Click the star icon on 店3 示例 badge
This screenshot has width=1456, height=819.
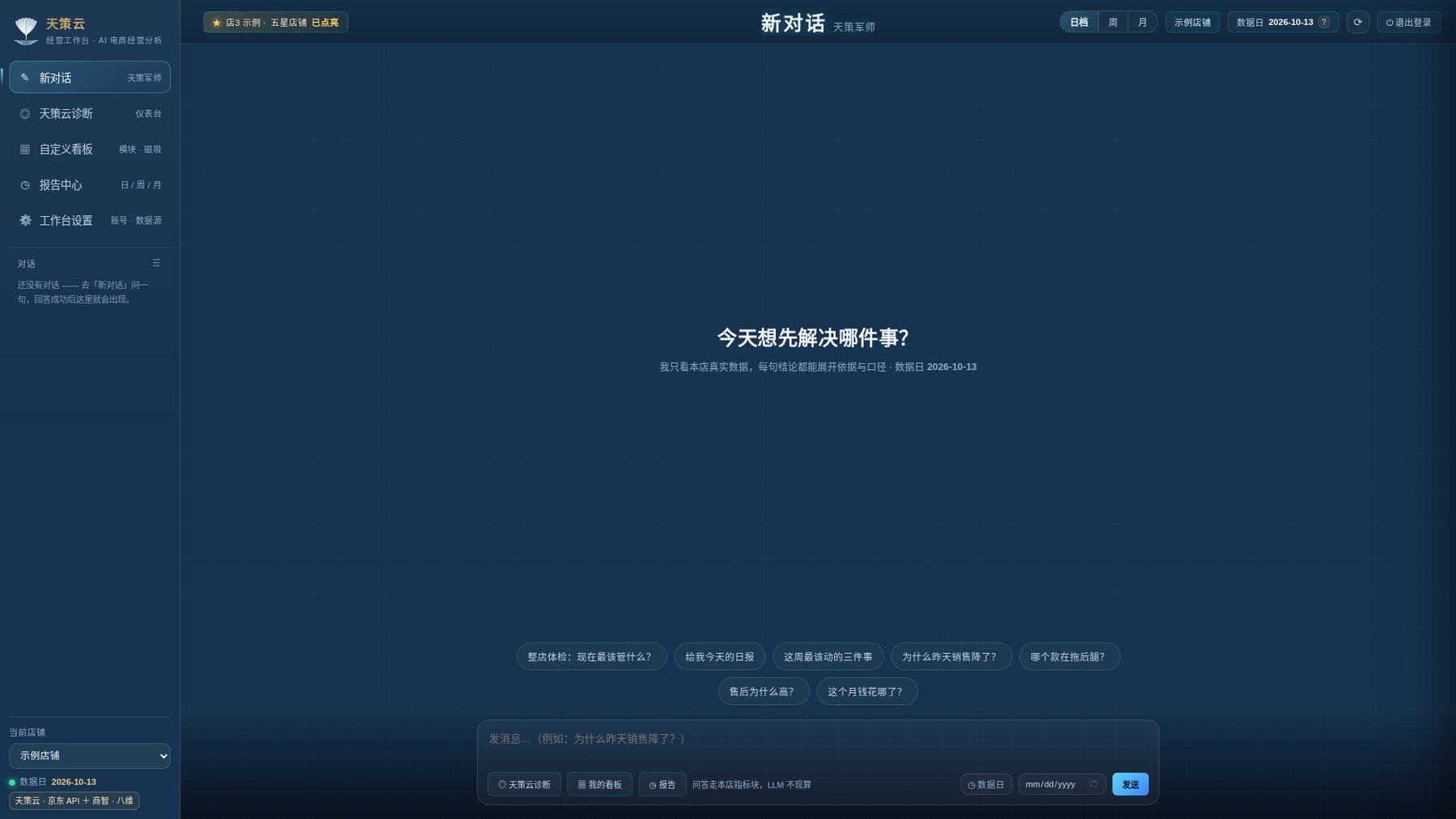216,23
